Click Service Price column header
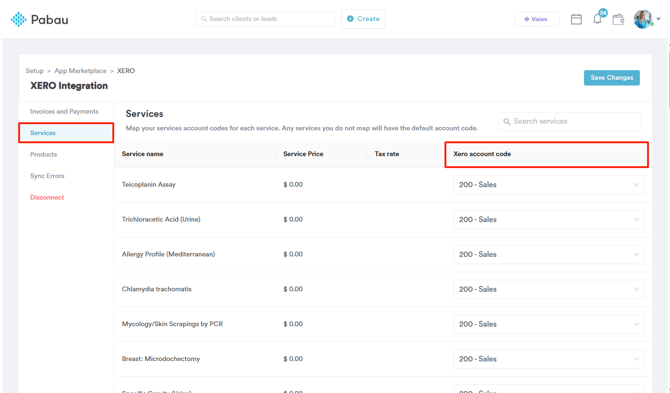The height and width of the screenshot is (393, 670). (303, 154)
